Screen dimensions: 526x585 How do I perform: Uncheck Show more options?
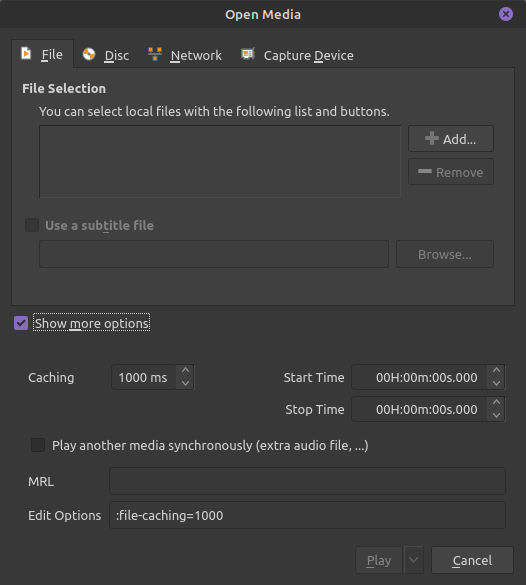point(21,323)
